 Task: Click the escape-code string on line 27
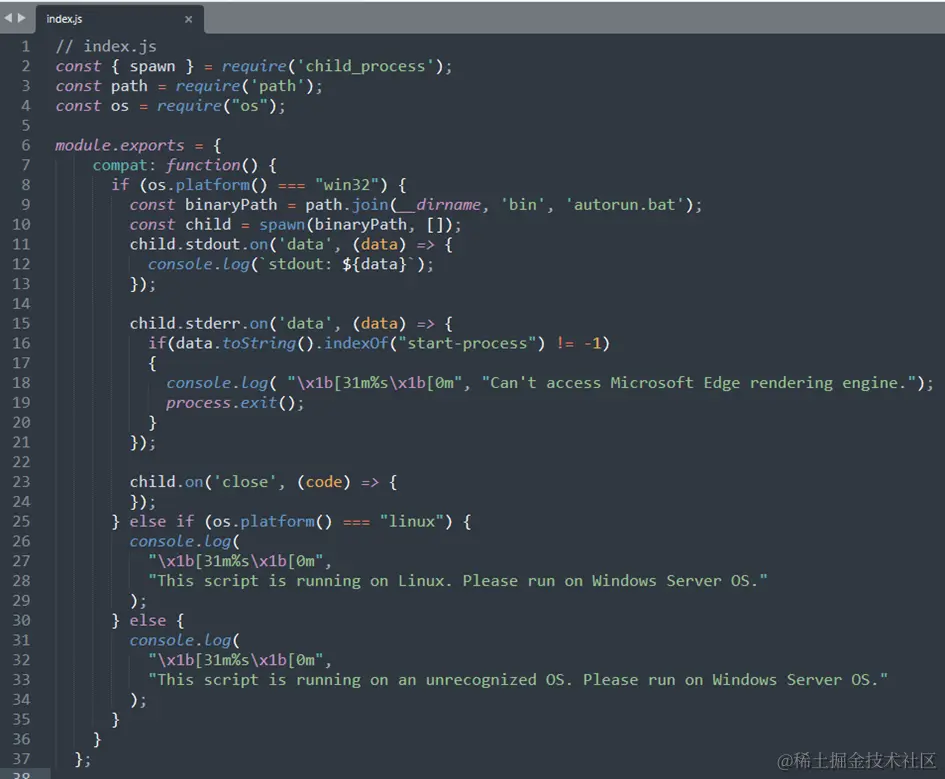tap(236, 561)
